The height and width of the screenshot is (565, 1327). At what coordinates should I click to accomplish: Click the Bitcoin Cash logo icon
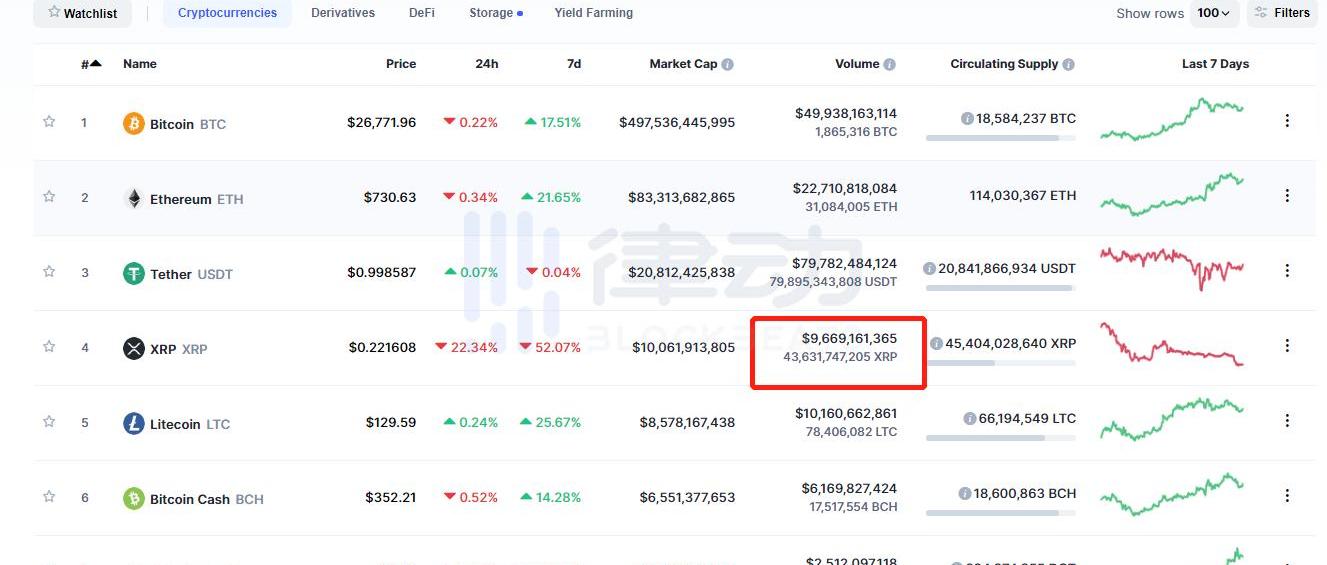pyautogui.click(x=133, y=499)
